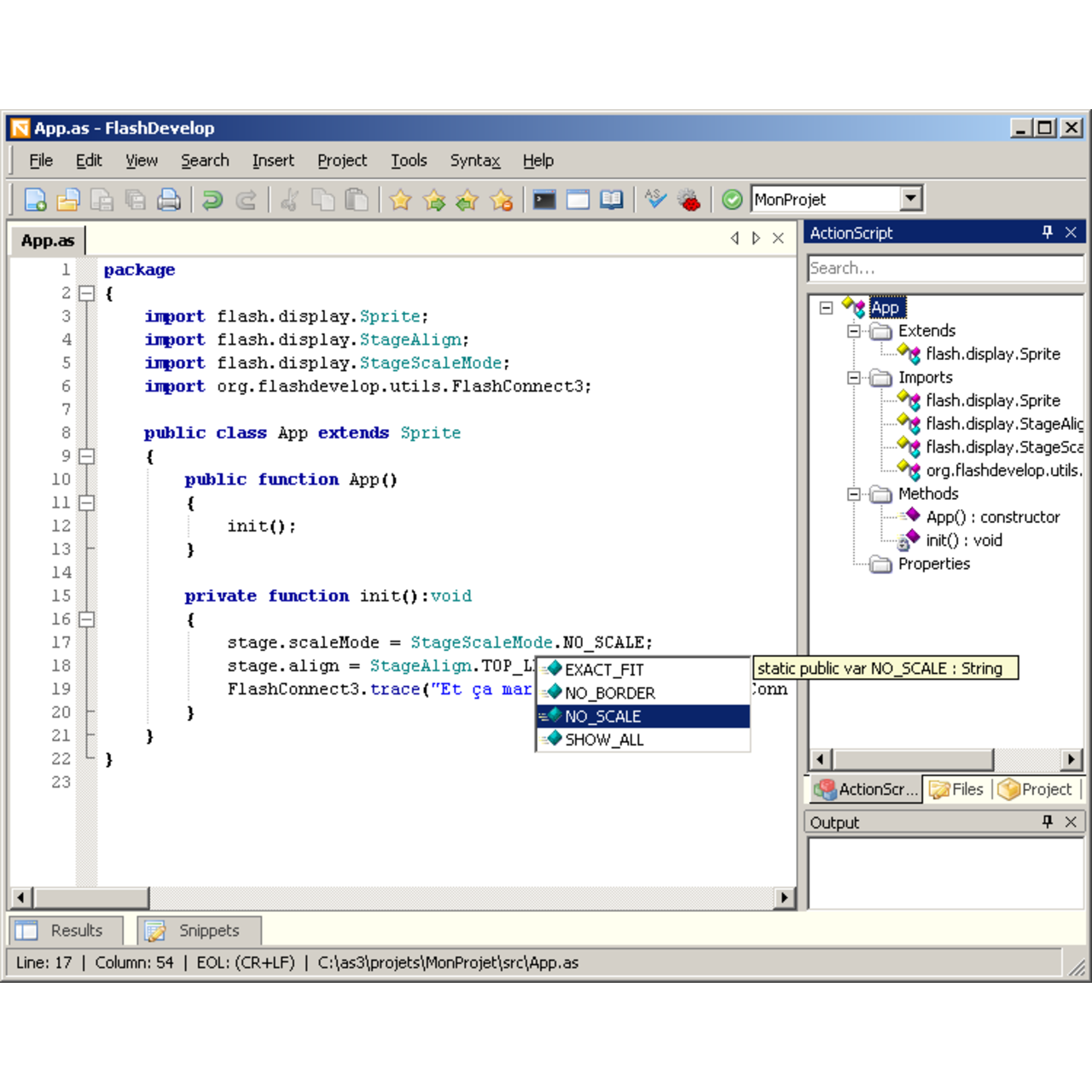The width and height of the screenshot is (1092, 1092).
Task: Start debugging via the bug toolbar icon
Action: (x=689, y=200)
